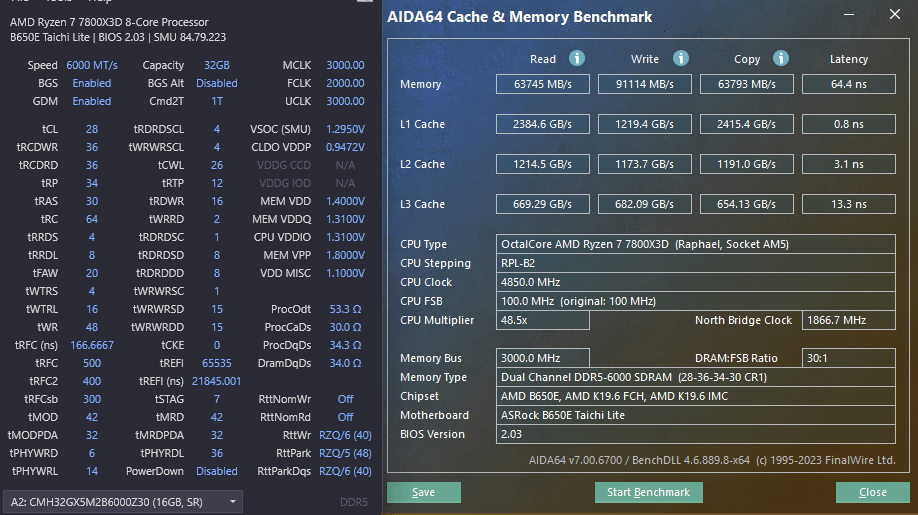Click the tREFI (ns) value 21845.001

pyautogui.click(x=217, y=381)
